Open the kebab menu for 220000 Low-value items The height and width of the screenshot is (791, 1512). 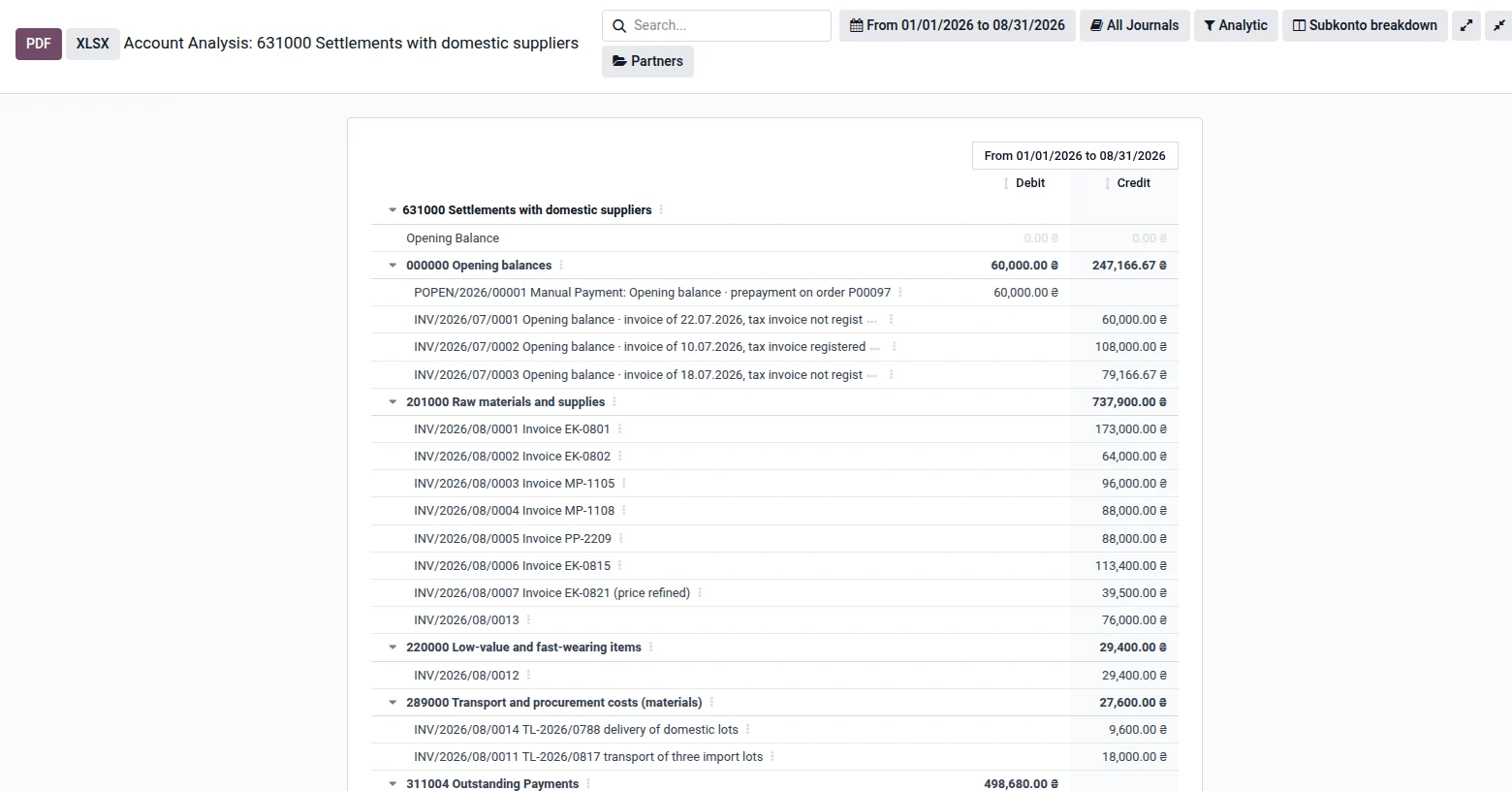(650, 648)
